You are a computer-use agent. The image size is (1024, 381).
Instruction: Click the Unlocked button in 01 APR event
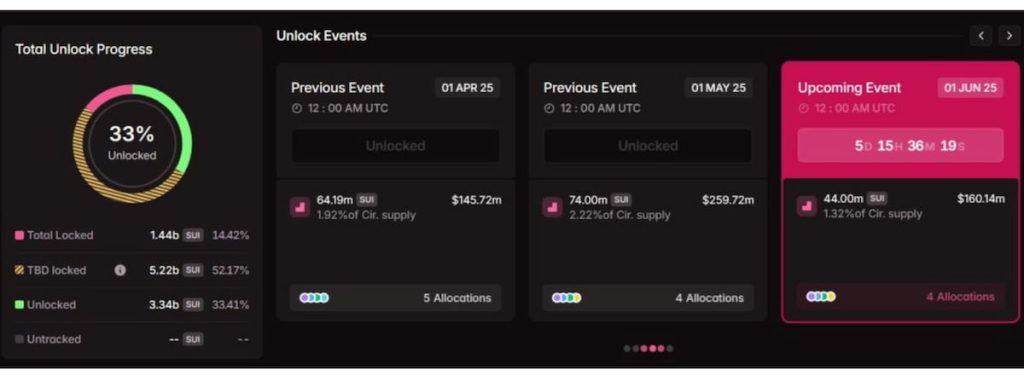tap(395, 146)
